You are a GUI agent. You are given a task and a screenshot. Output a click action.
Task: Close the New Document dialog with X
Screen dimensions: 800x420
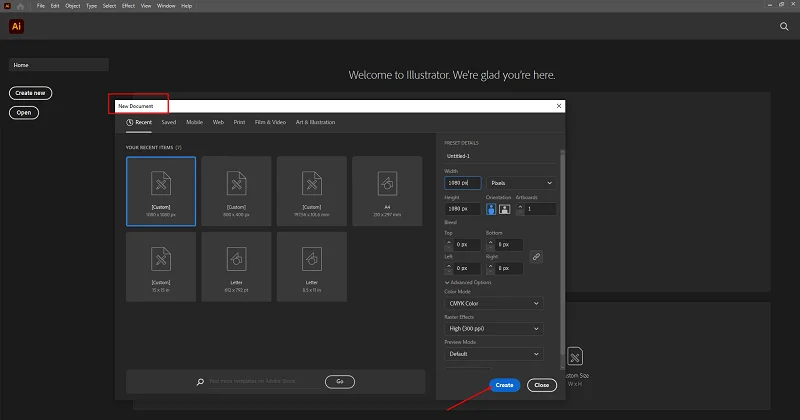[x=559, y=106]
